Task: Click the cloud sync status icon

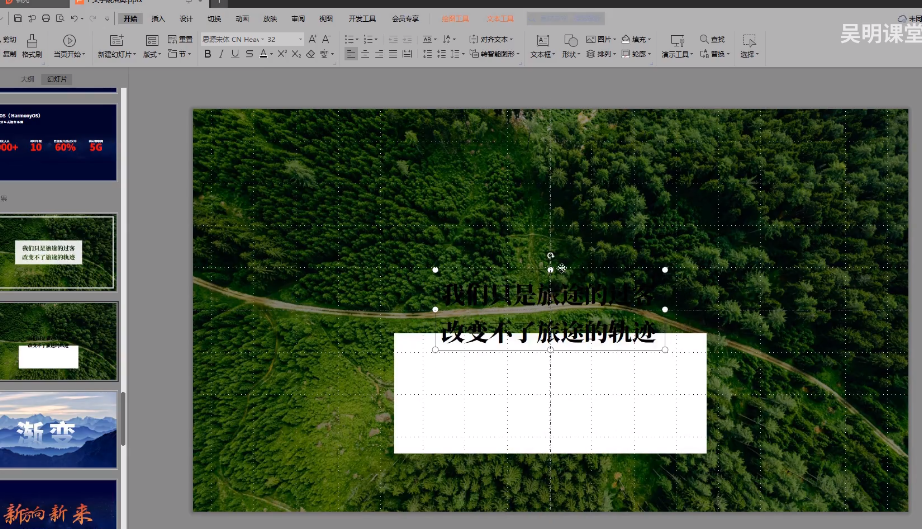Action: click(x=902, y=19)
